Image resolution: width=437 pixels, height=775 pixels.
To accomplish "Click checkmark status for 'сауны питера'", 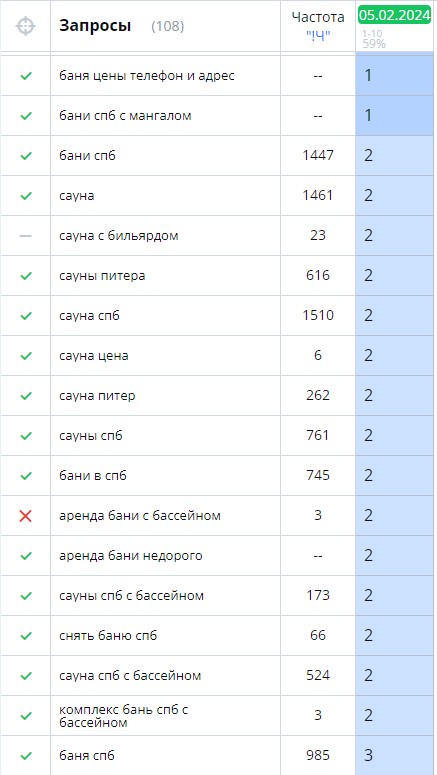I will (x=26, y=276).
